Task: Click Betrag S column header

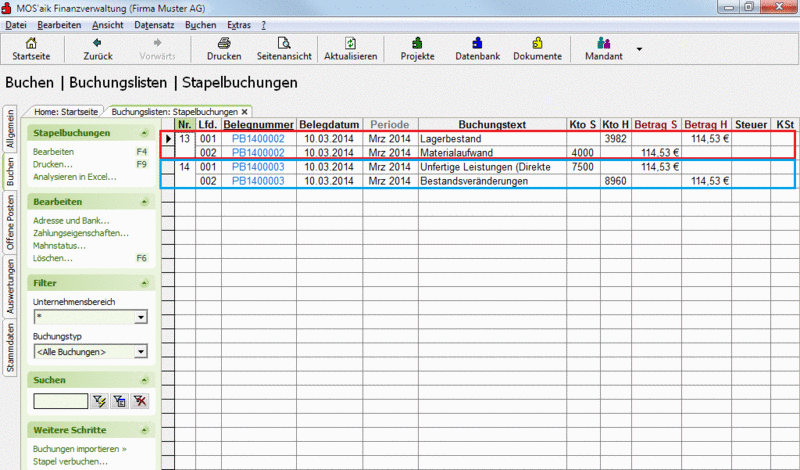Action: pyautogui.click(x=656, y=125)
